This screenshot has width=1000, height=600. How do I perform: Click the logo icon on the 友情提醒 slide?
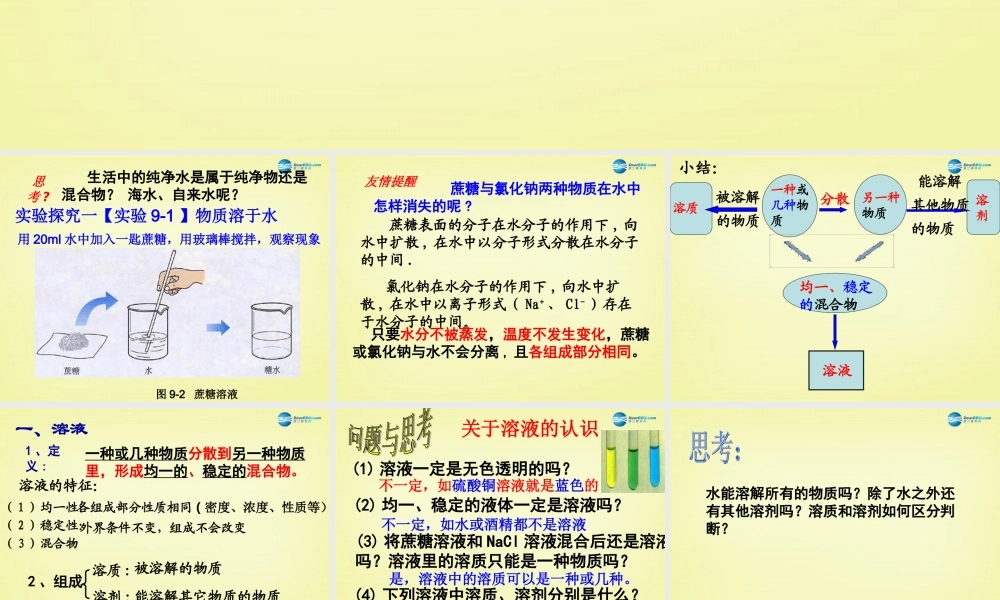[621, 164]
